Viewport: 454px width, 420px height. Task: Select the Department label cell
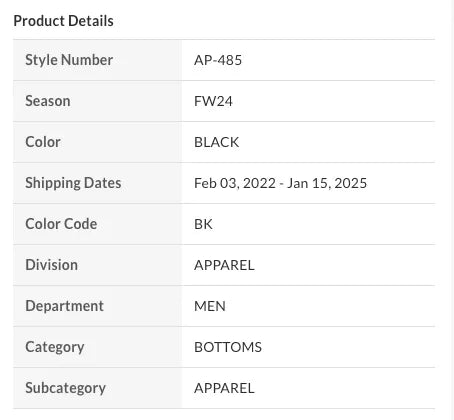[97, 306]
